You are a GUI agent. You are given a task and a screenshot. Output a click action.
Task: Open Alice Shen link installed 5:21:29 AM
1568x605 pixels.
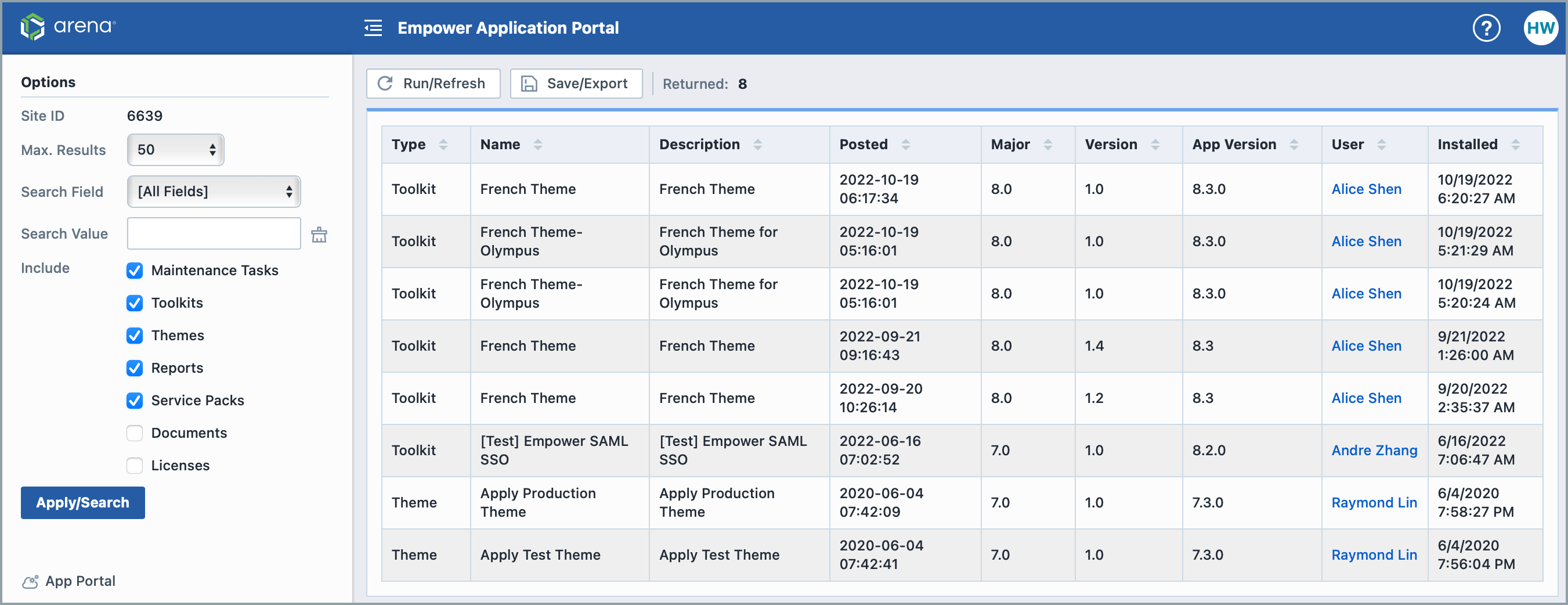coord(1366,242)
